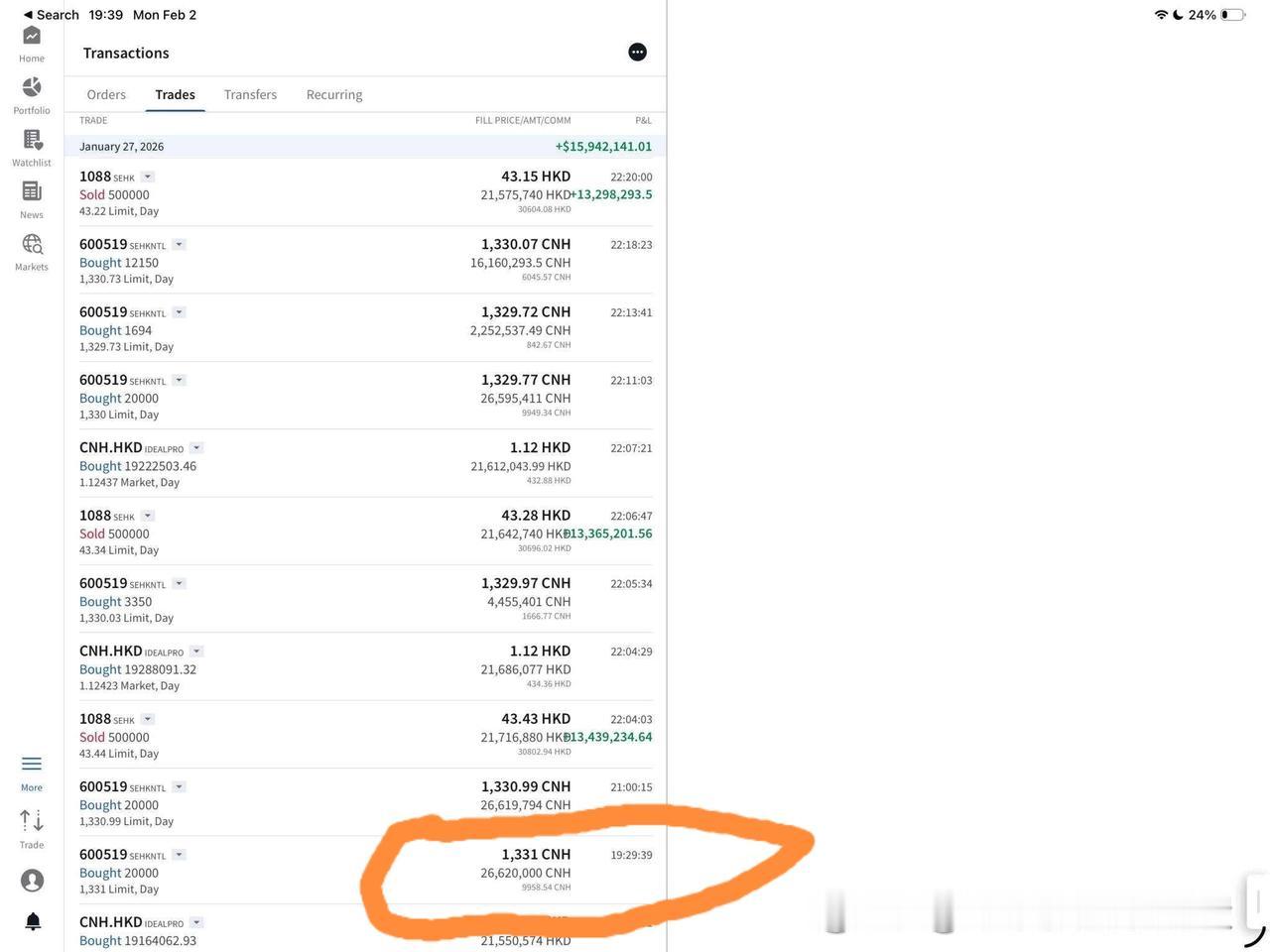Select the 21,686,077 HKD amount
Viewport: 1270px width, 952px height.
pyautogui.click(x=526, y=669)
